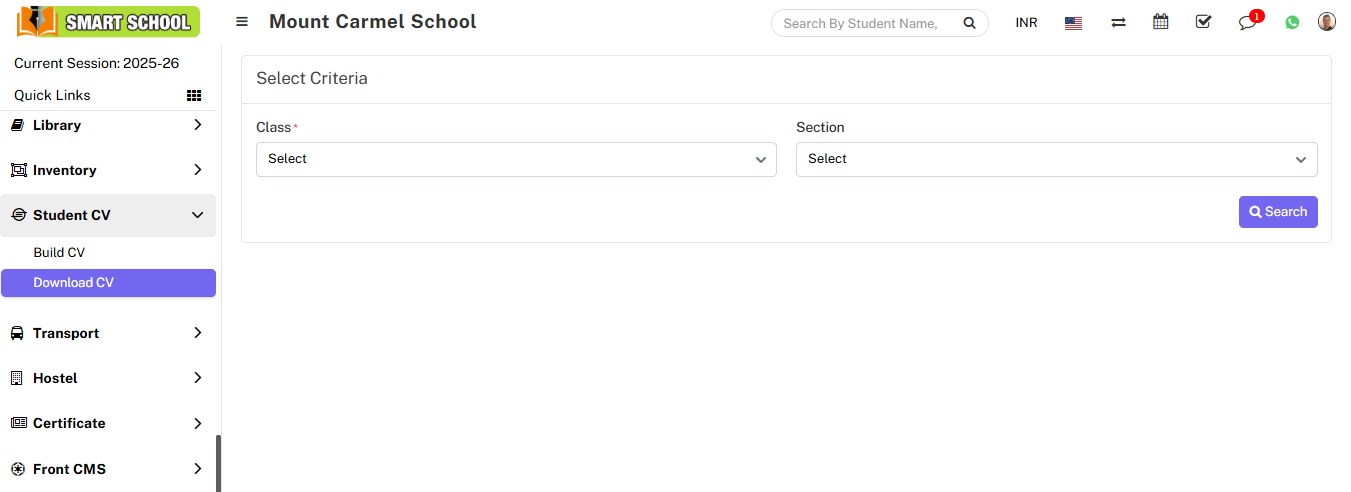This screenshot has height=492, width=1351.
Task: Open the Class dropdown
Action: pyautogui.click(x=516, y=159)
